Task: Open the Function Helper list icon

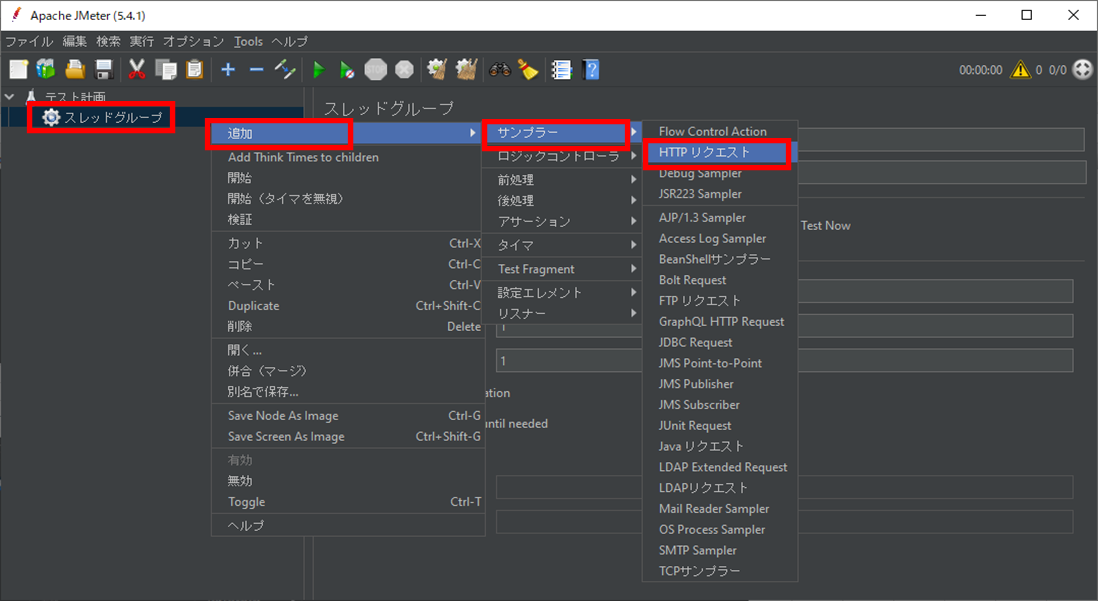Action: 562,69
